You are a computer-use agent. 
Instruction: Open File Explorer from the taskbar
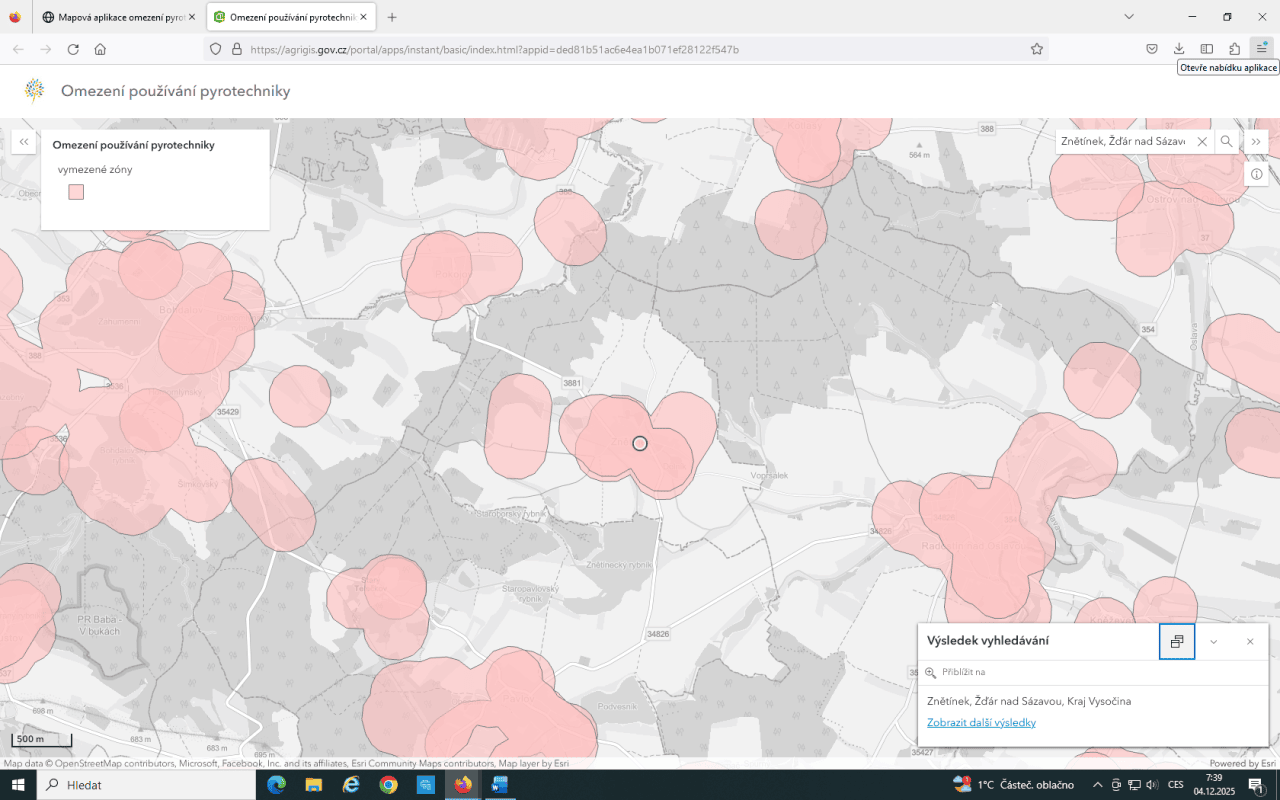[x=313, y=785]
